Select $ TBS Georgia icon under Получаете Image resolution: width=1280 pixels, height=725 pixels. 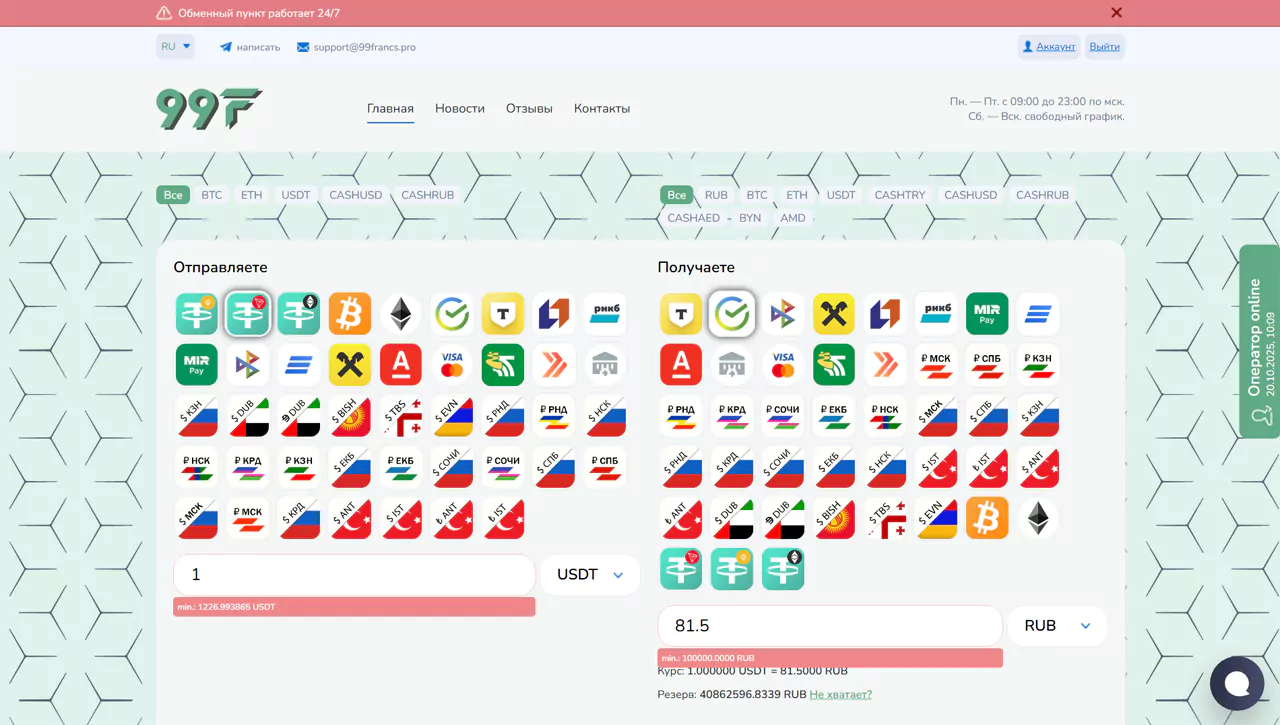885,518
